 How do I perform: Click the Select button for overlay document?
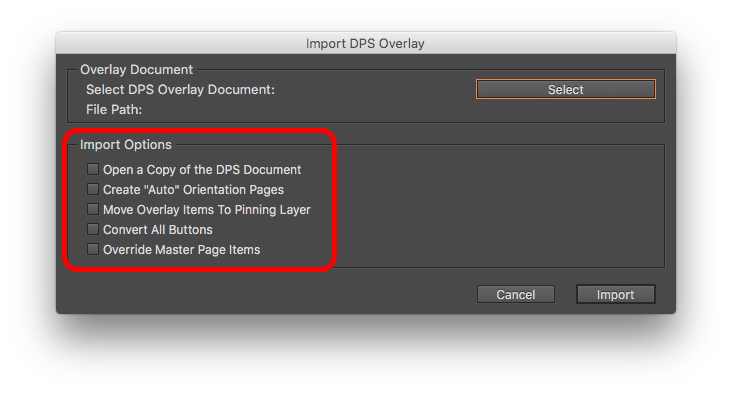tap(565, 89)
